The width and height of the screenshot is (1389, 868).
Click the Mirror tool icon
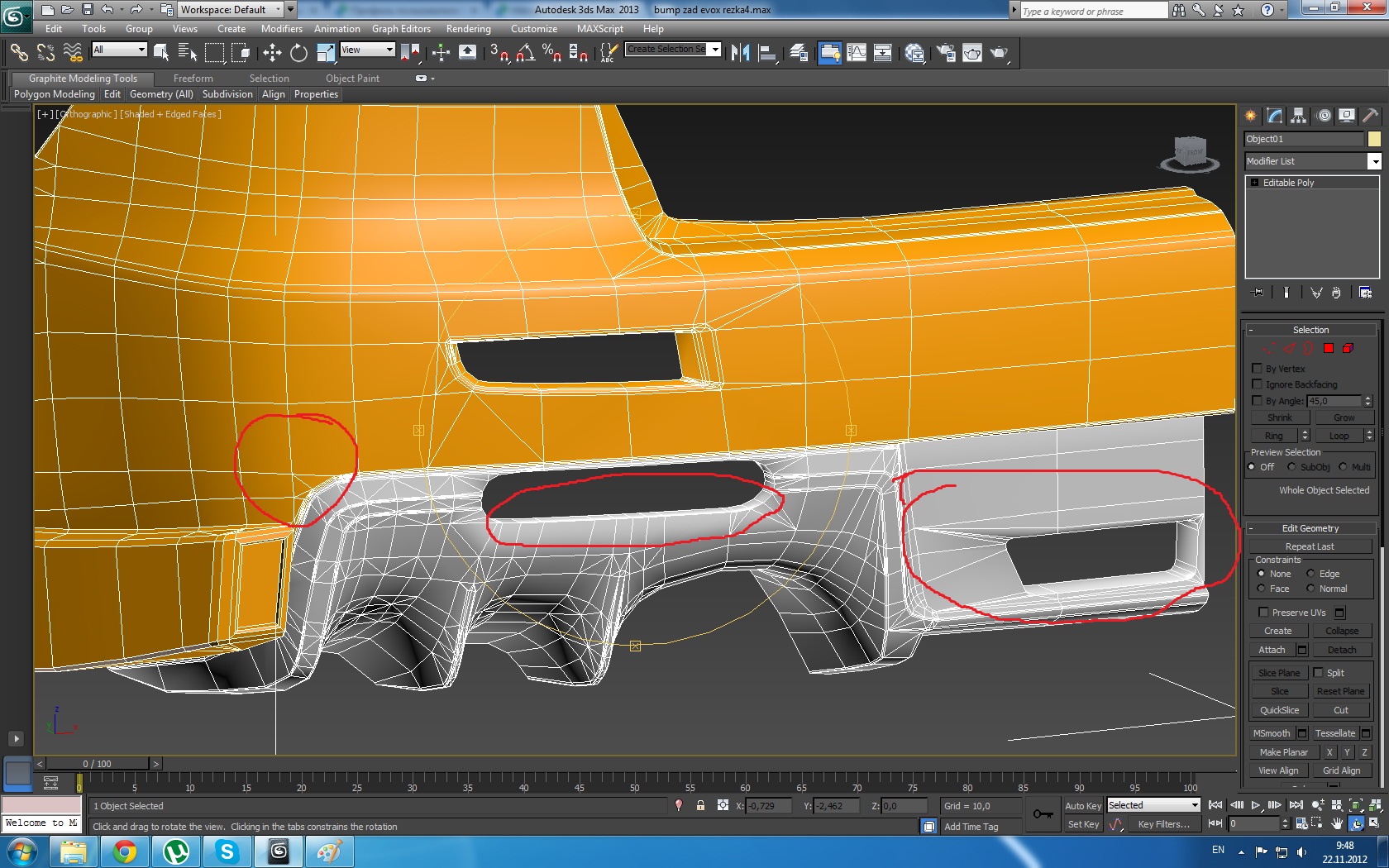pyautogui.click(x=740, y=53)
